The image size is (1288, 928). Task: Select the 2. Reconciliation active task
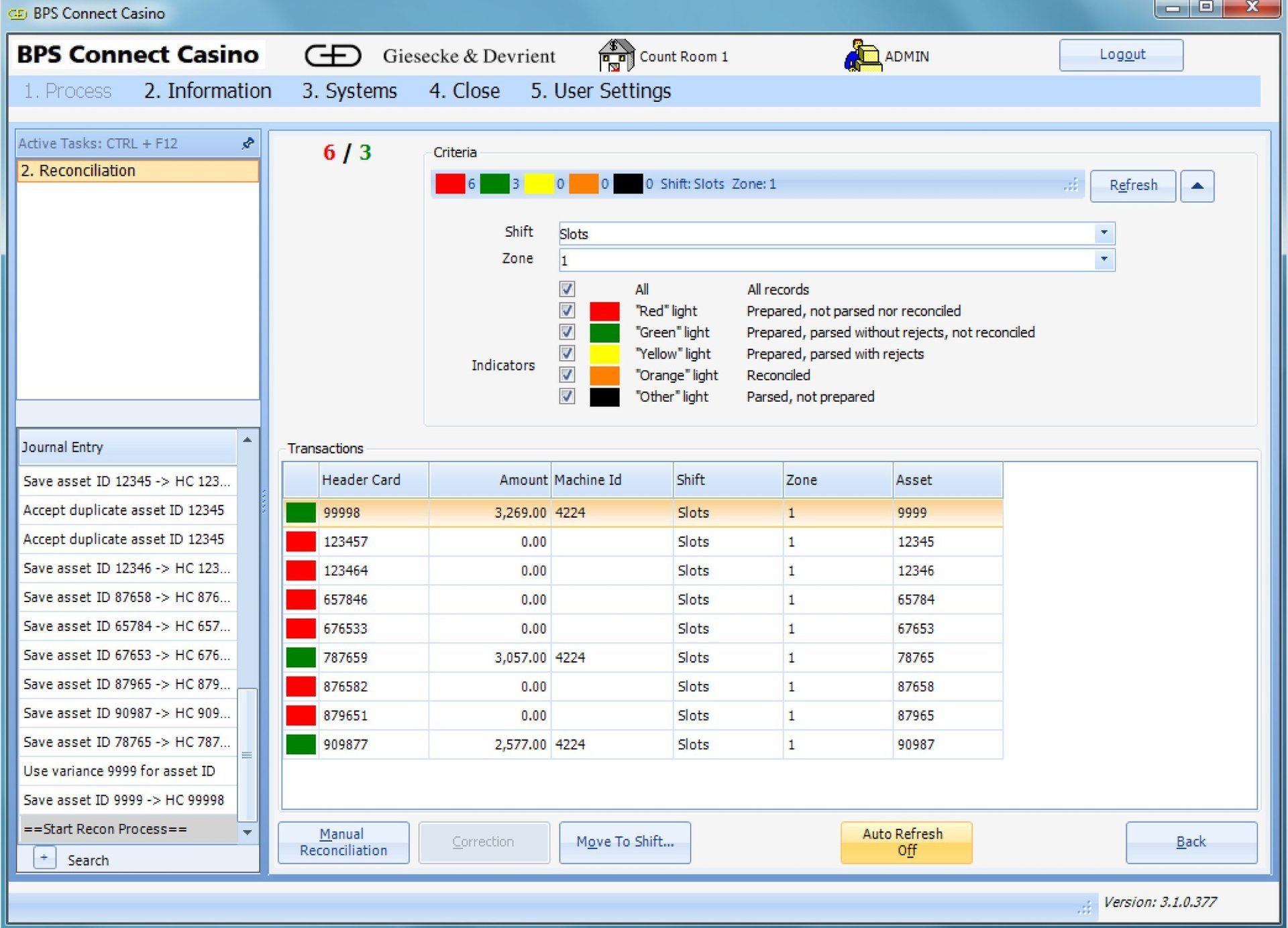point(138,170)
